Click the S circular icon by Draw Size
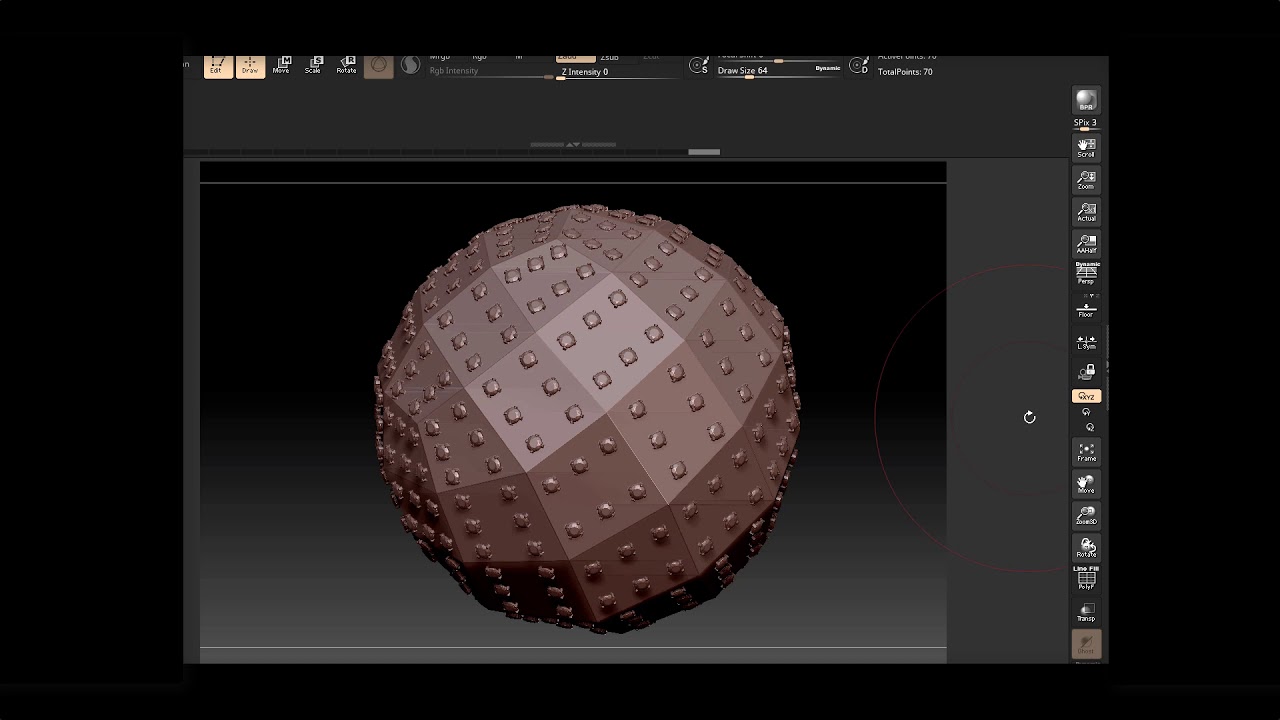The width and height of the screenshot is (1280, 720). (x=699, y=66)
